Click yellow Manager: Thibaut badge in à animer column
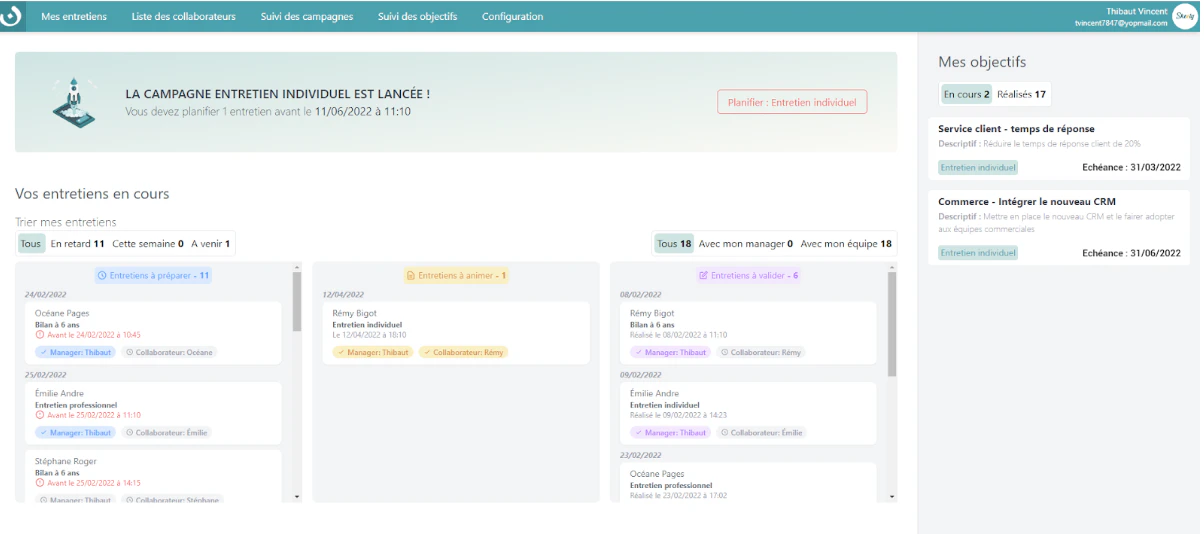The image size is (1204, 534). (x=373, y=352)
